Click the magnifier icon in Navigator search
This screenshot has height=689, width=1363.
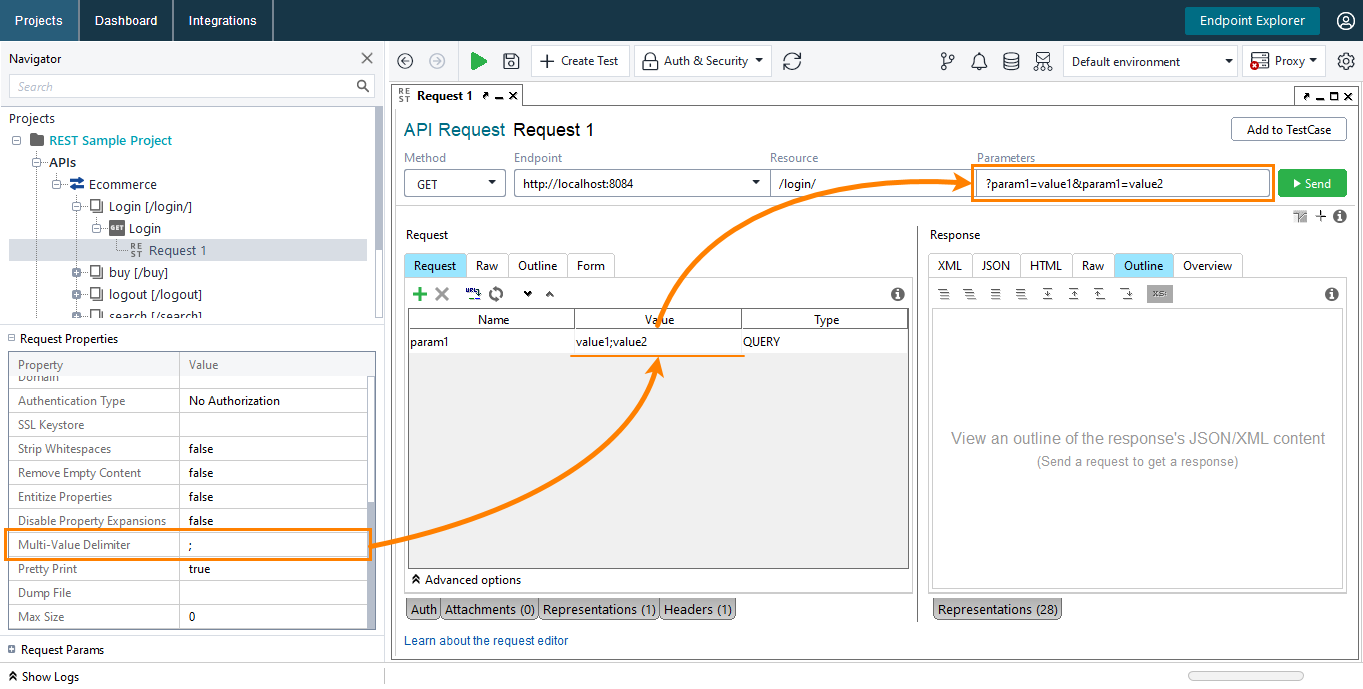coord(363,87)
